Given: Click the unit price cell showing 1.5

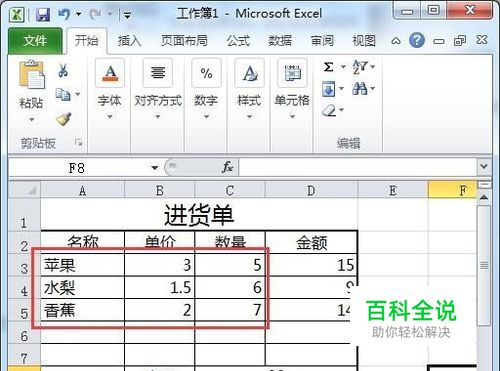Looking at the screenshot, I should pyautogui.click(x=159, y=287).
